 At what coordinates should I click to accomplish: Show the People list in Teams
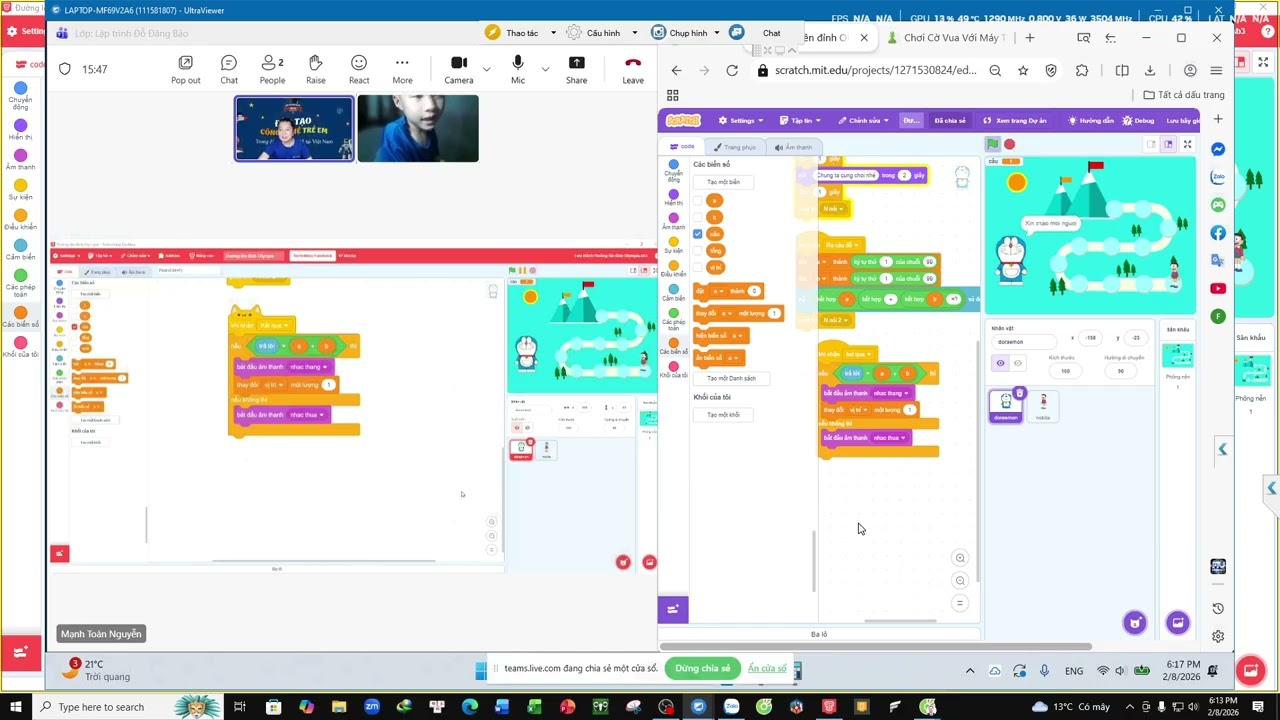272,69
